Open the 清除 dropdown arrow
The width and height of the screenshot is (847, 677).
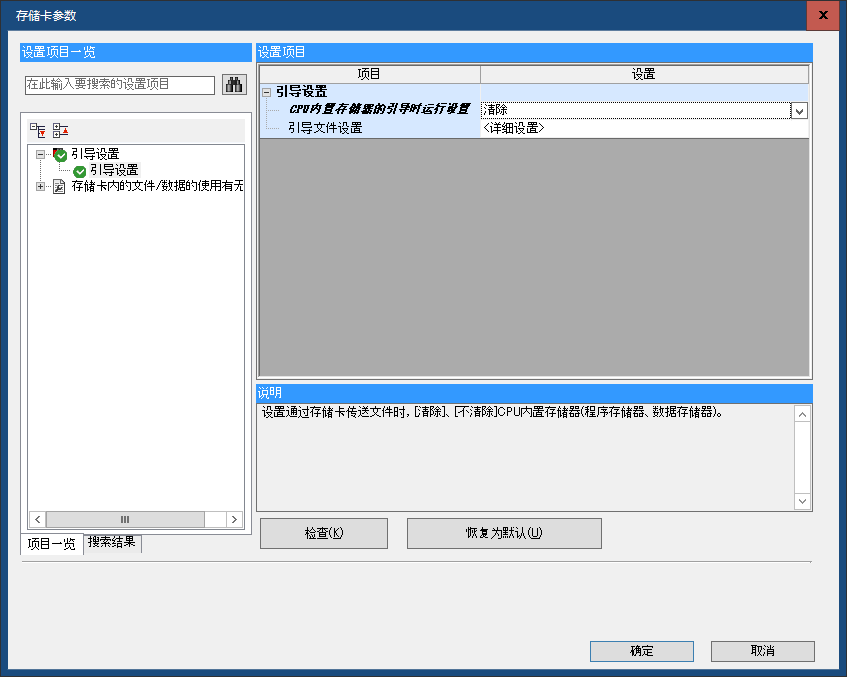click(x=798, y=111)
